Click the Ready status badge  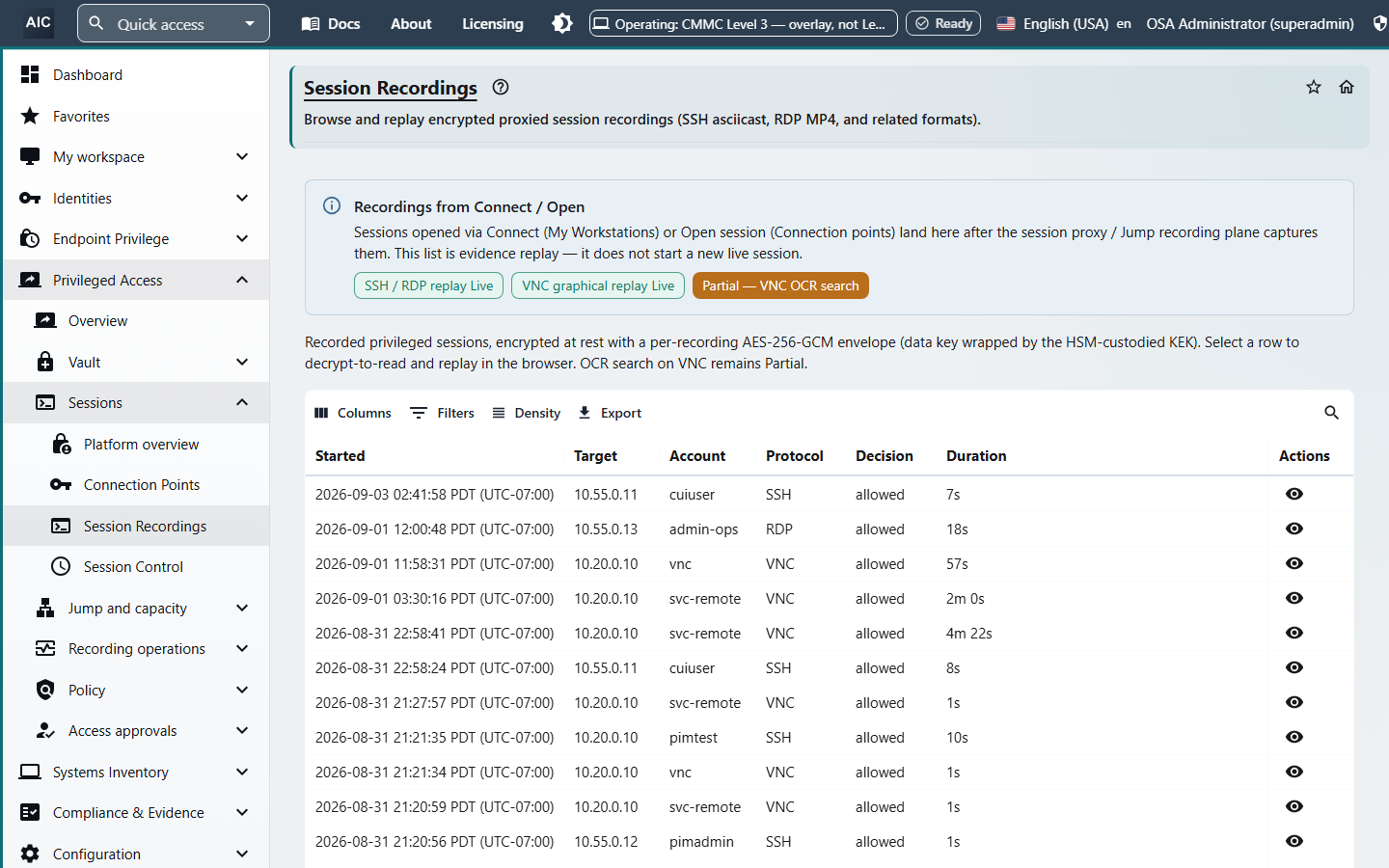(x=943, y=23)
